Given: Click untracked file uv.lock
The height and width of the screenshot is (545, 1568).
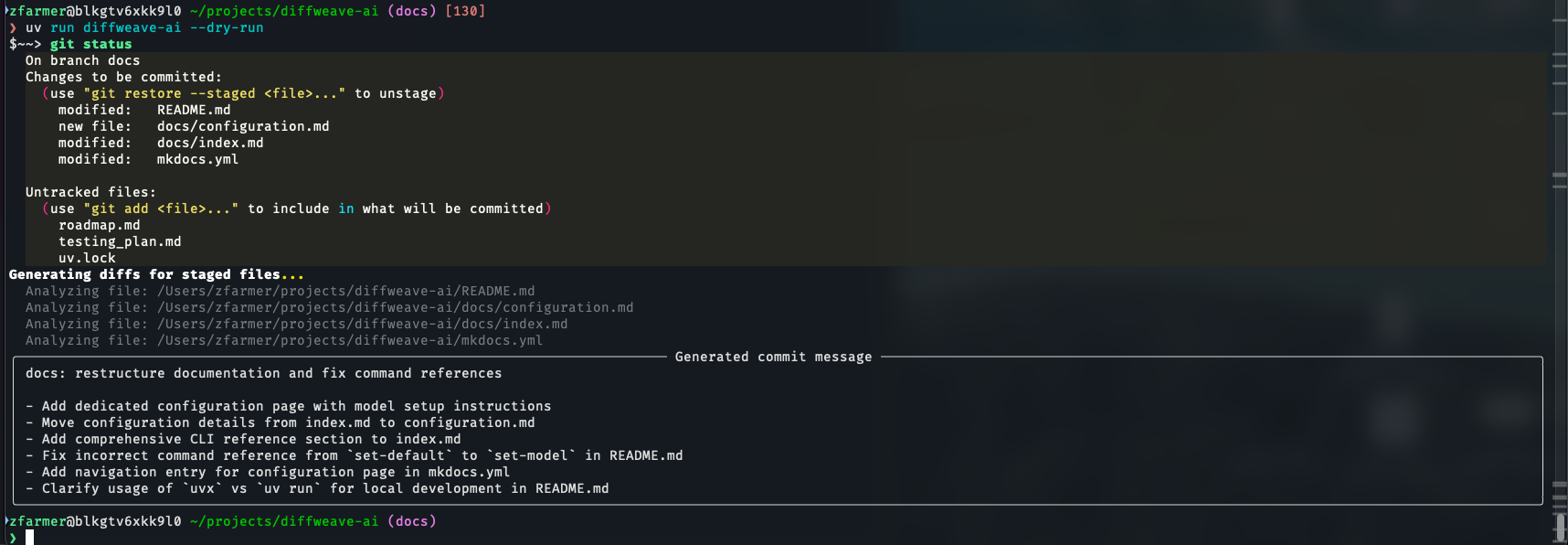Looking at the screenshot, I should [x=87, y=258].
